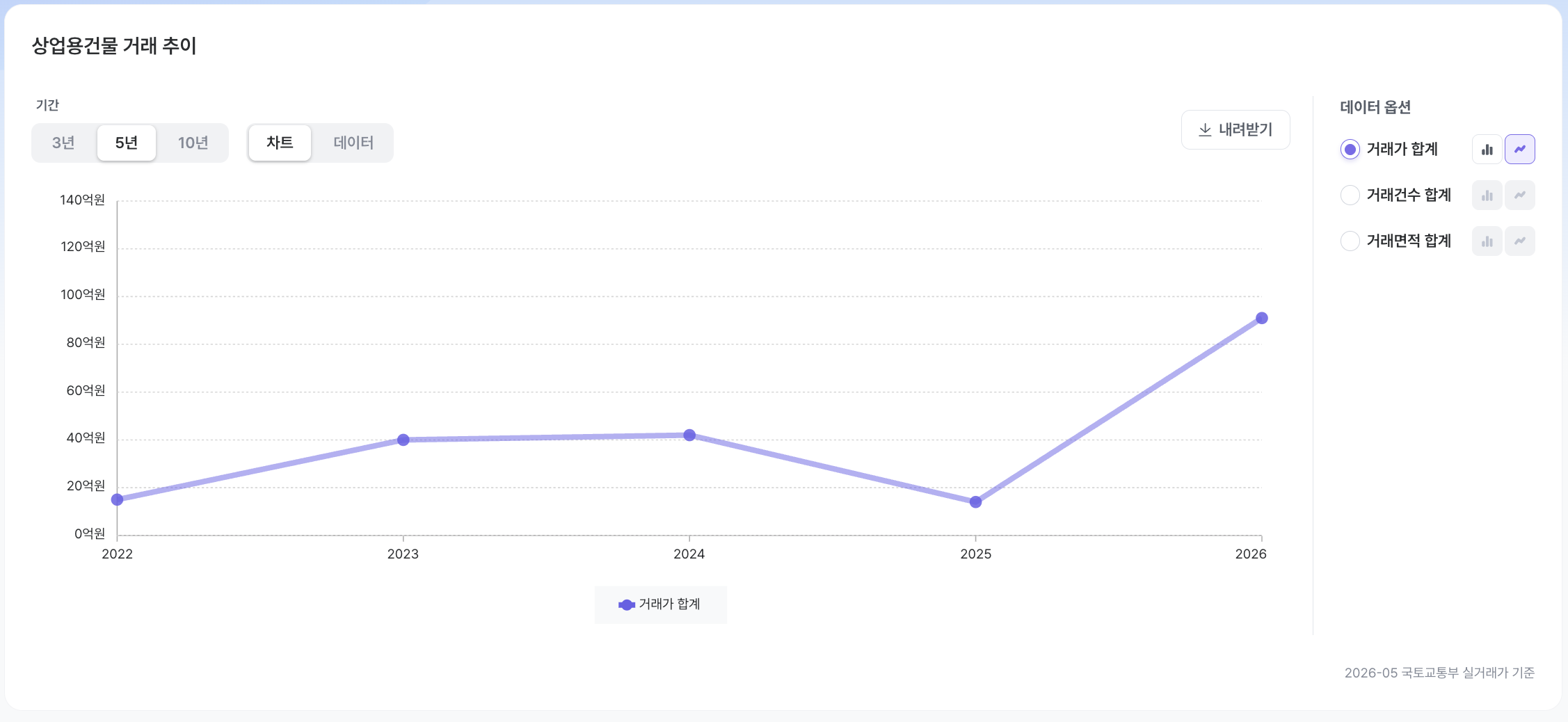Click the 2023 data point on chart
This screenshot has width=1568, height=722.
pyautogui.click(x=403, y=440)
